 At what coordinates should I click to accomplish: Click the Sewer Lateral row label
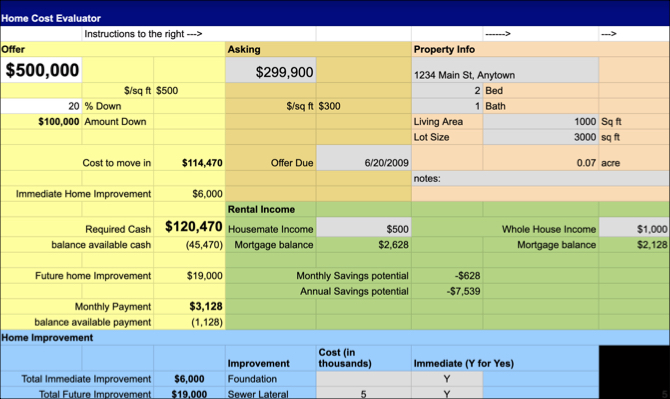(258, 394)
